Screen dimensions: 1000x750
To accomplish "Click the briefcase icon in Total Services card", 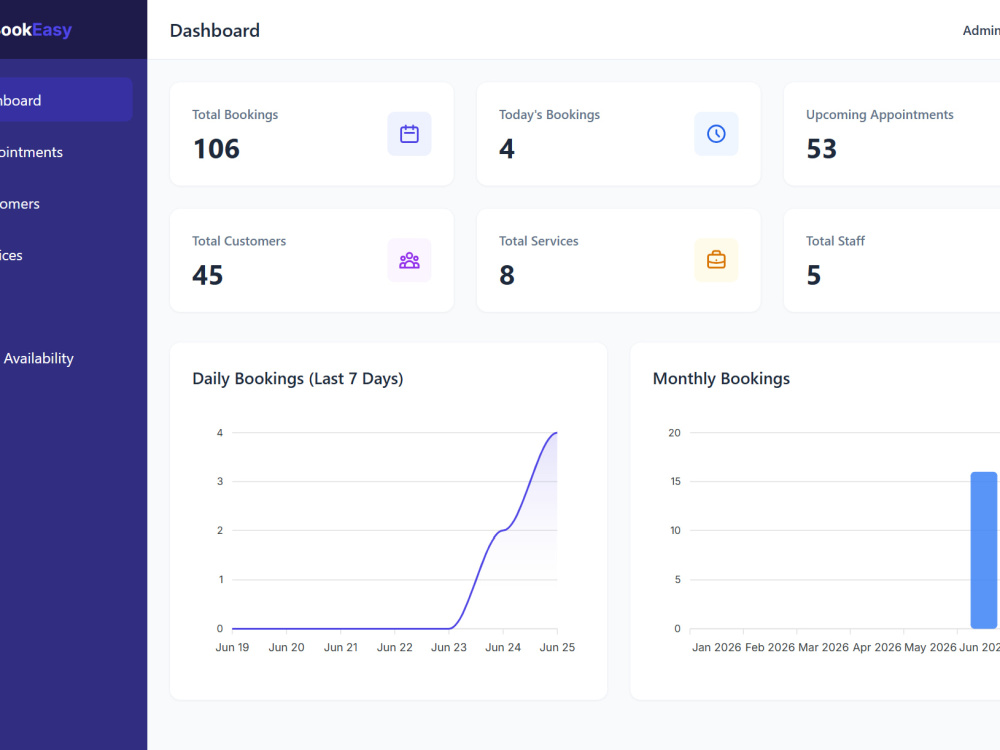I will tap(716, 260).
